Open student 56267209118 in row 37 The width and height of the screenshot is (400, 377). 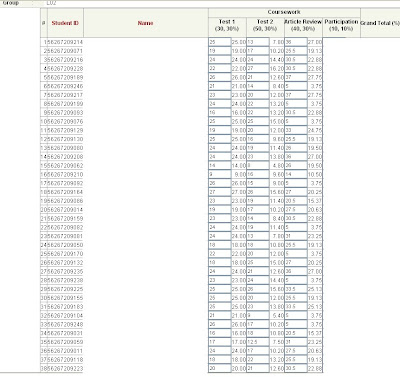(x=65, y=360)
